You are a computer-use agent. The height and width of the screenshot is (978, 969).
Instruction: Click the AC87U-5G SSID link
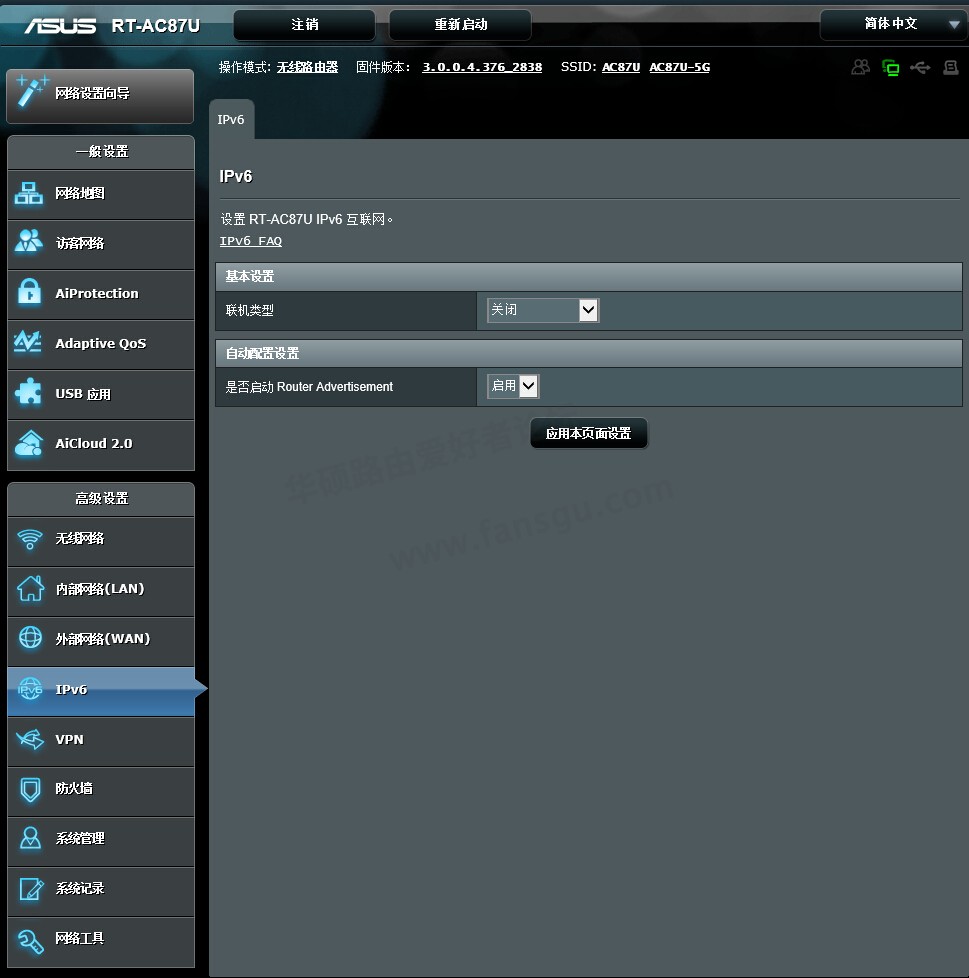click(x=680, y=67)
